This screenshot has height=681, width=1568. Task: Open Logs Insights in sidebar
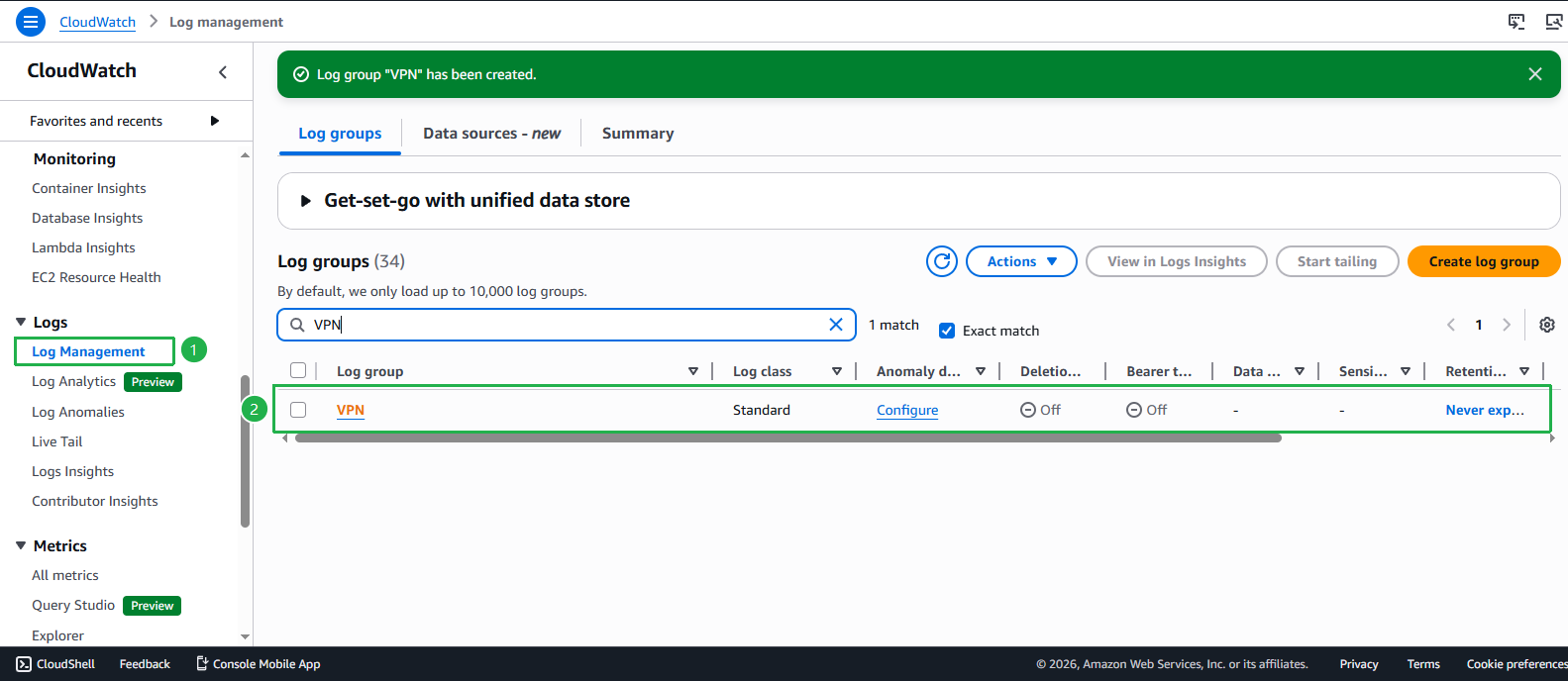(72, 471)
